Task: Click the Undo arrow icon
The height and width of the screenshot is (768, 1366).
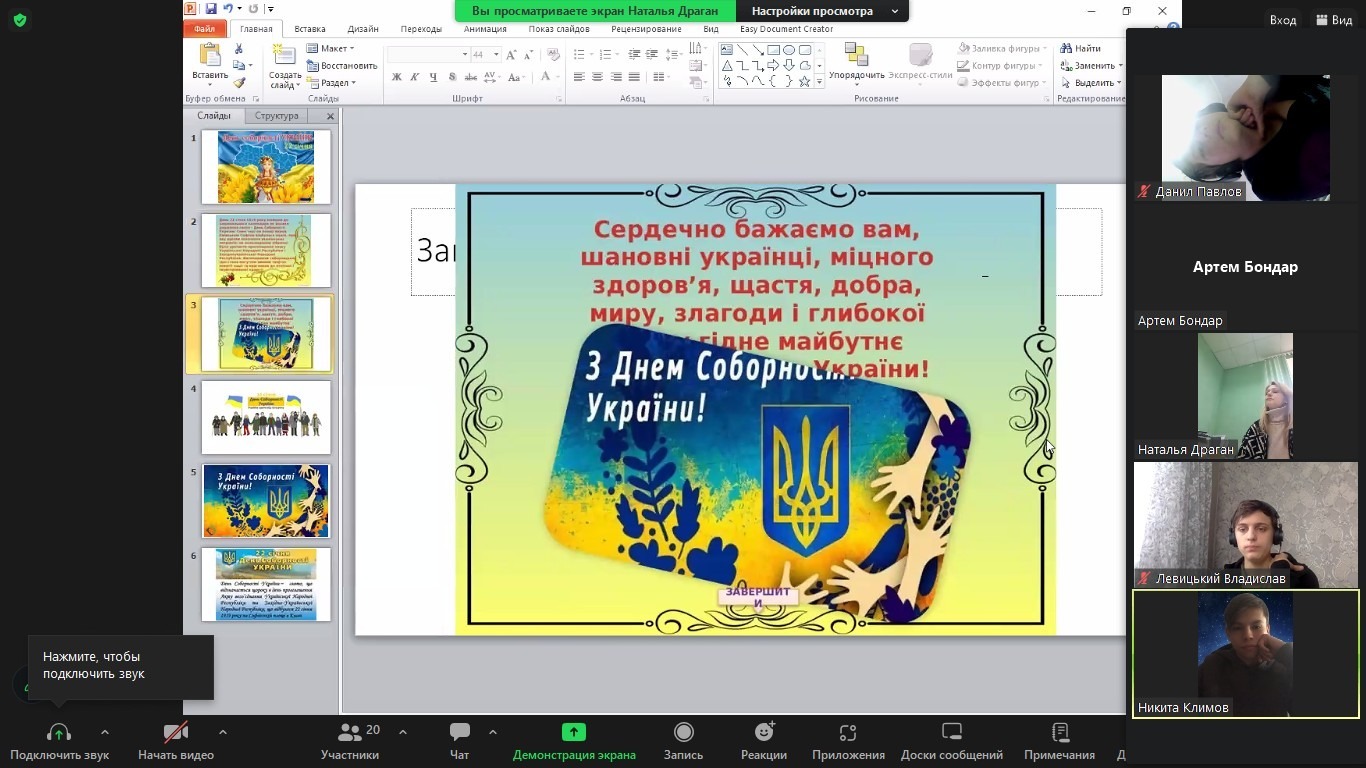Action: [x=228, y=9]
